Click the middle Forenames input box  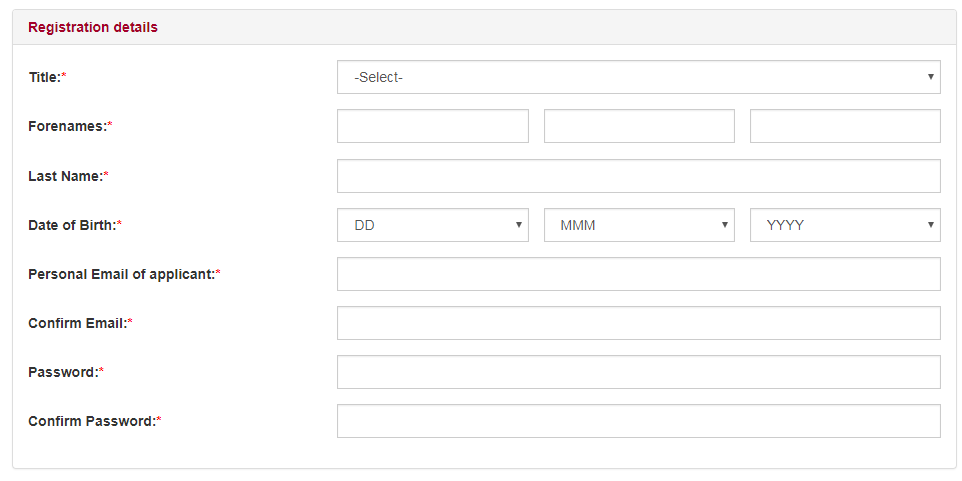coord(639,126)
